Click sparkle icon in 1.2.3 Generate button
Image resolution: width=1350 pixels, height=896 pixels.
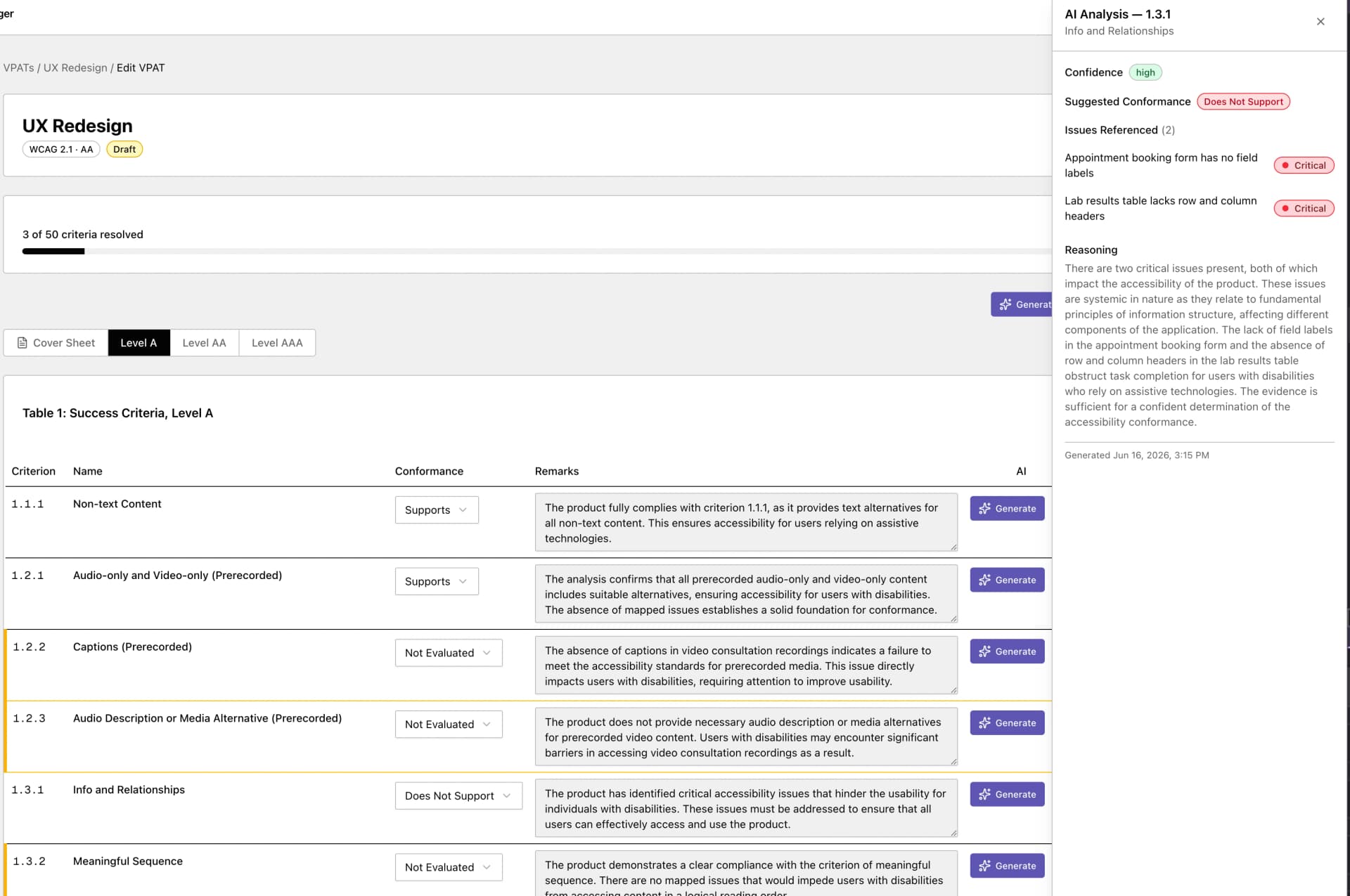point(984,723)
